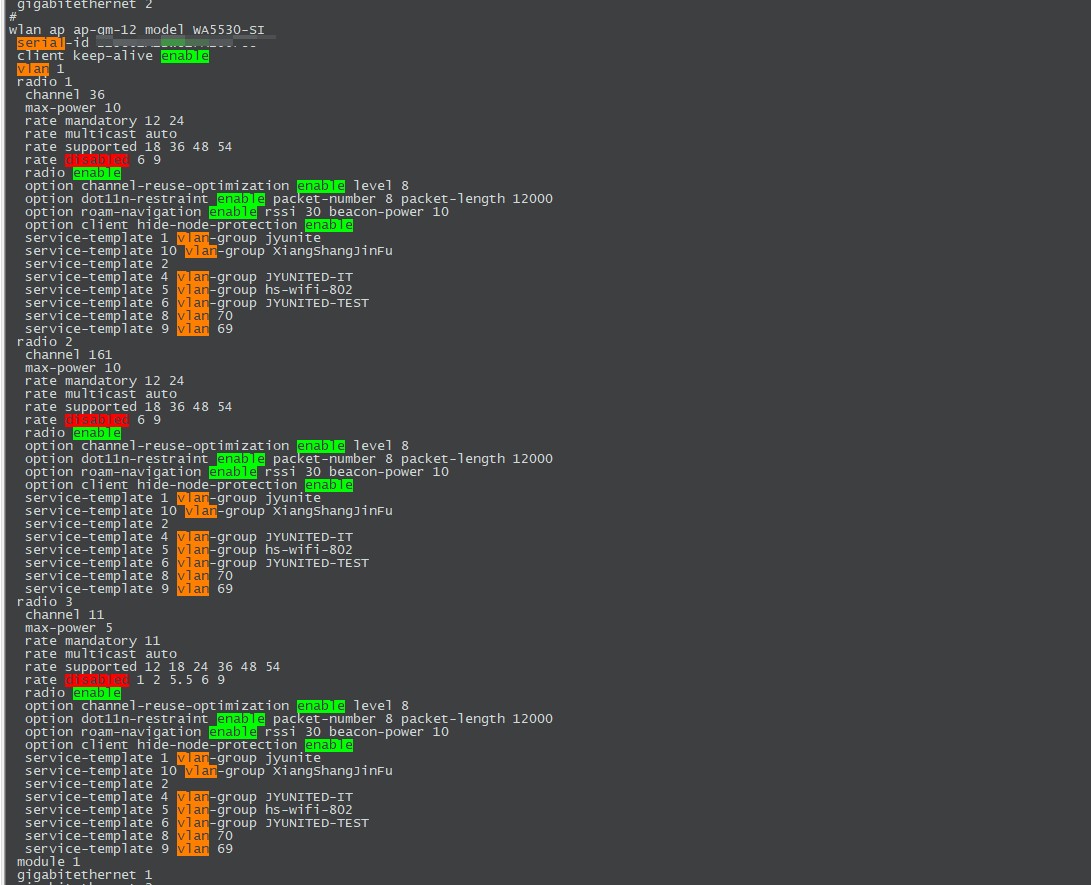Click green 'enable' in client keep-alive line
1091x885 pixels.
coord(184,56)
